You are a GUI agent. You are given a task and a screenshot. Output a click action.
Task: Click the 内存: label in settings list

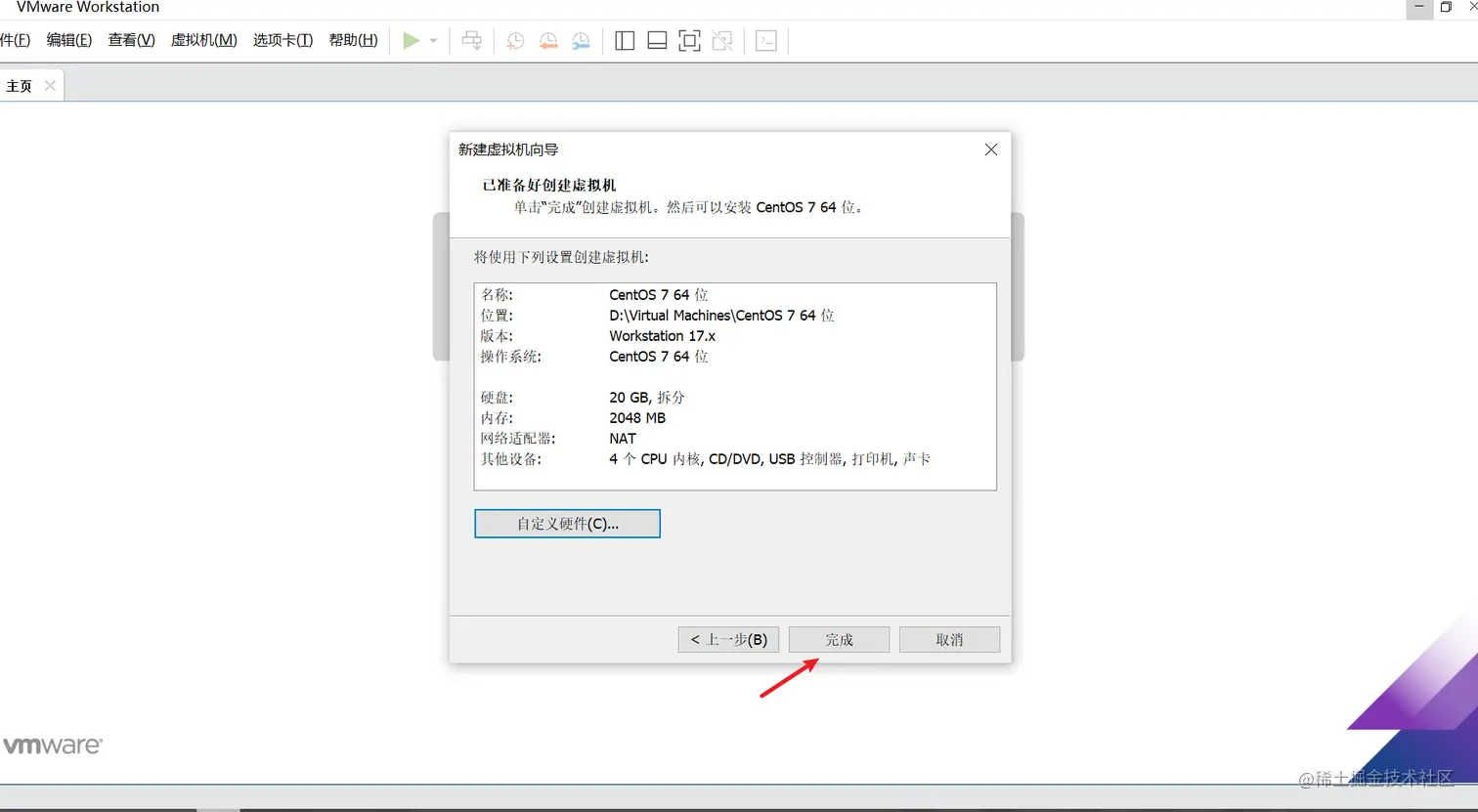click(497, 418)
